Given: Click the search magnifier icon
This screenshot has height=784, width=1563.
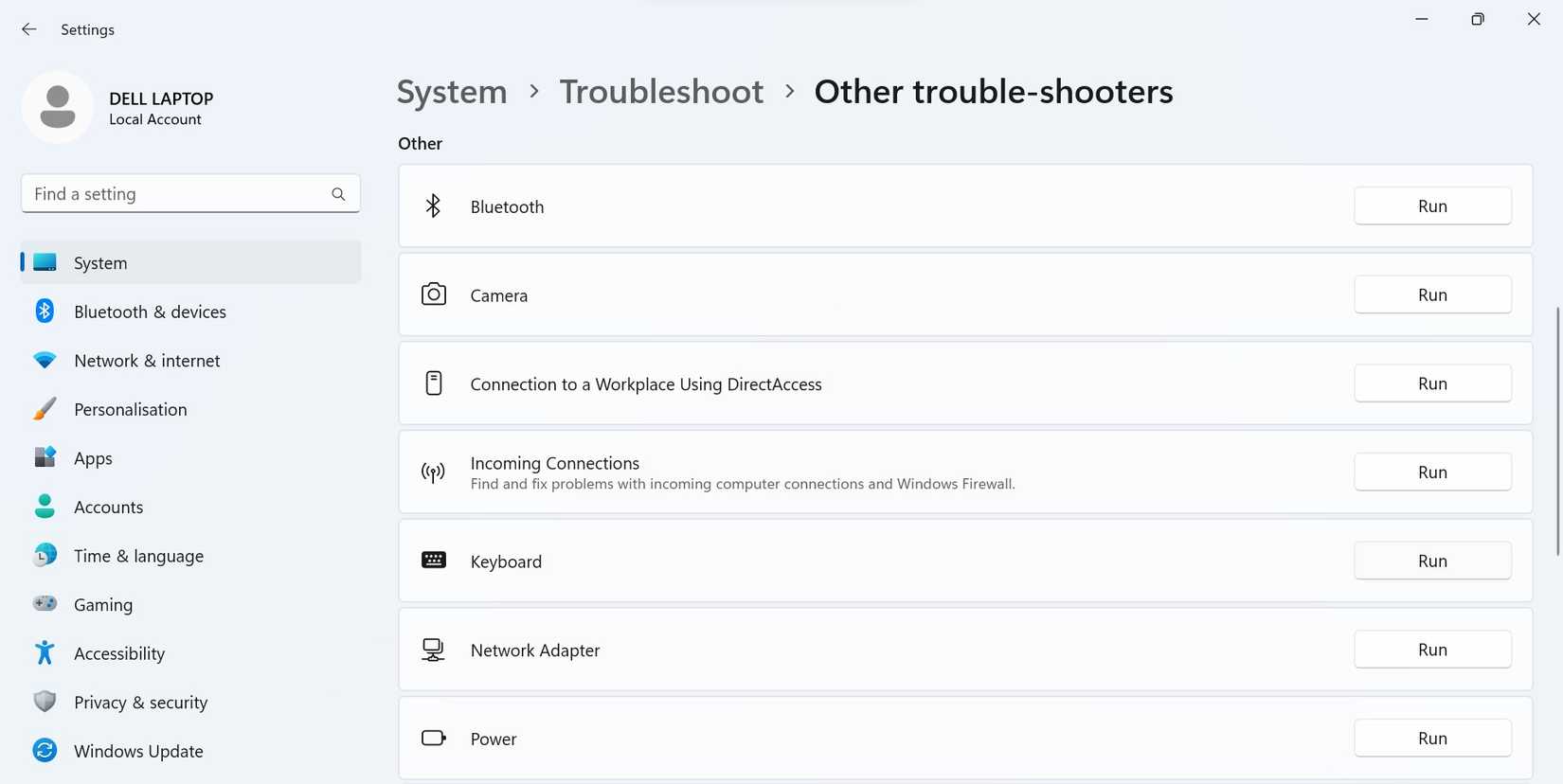Looking at the screenshot, I should pyautogui.click(x=338, y=194).
